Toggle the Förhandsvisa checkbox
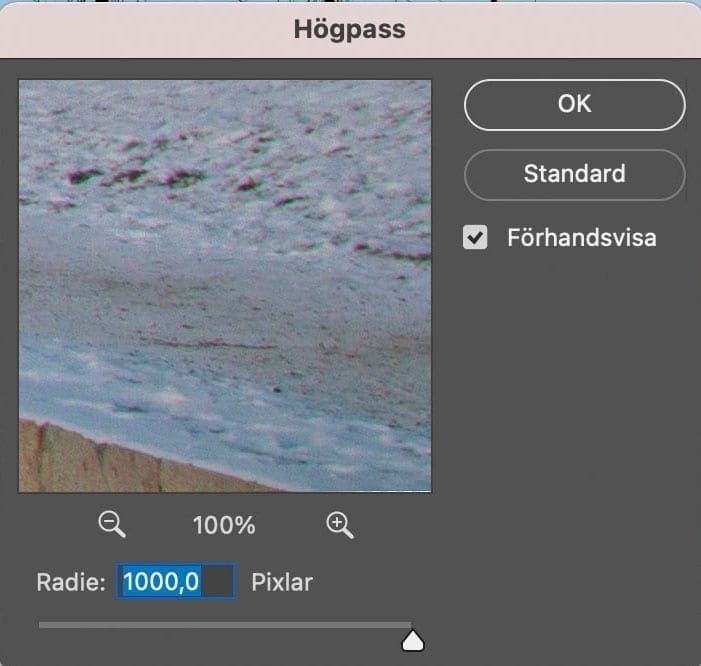Viewport: 701px width, 666px height. (x=475, y=237)
